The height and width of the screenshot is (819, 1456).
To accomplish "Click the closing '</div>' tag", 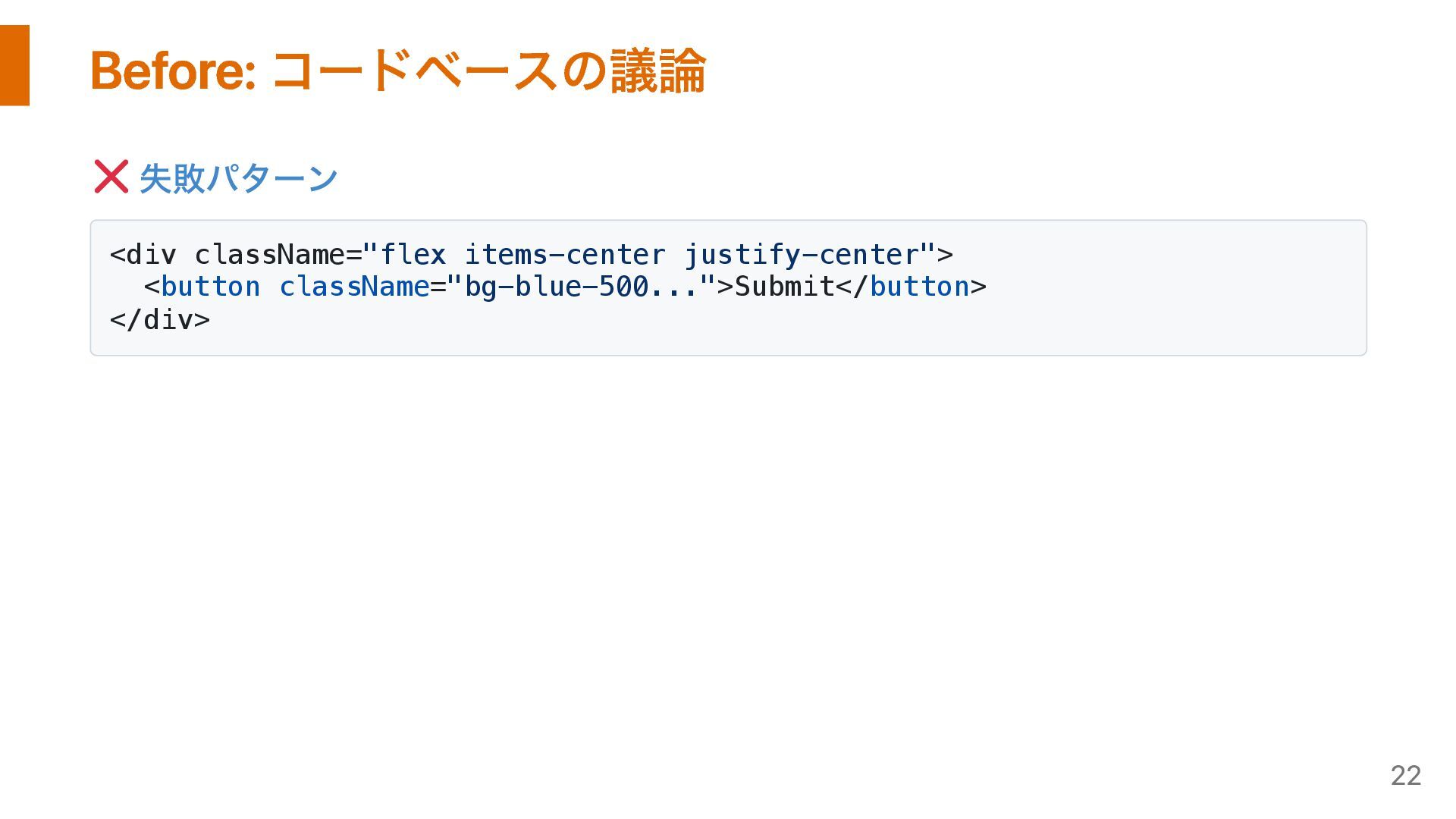I will pyautogui.click(x=160, y=319).
